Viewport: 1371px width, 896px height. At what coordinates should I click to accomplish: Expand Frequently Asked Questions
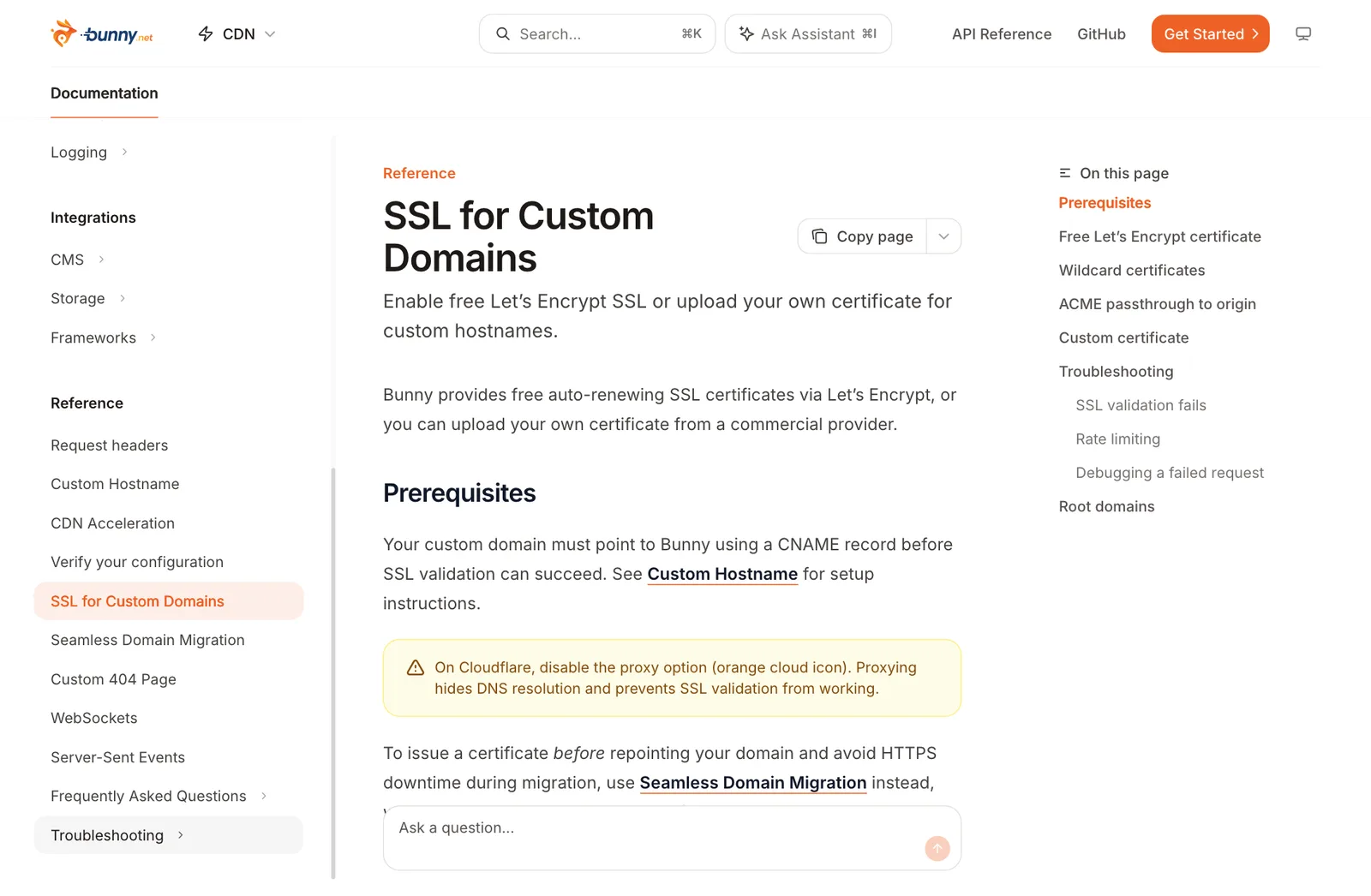pyautogui.click(x=263, y=796)
